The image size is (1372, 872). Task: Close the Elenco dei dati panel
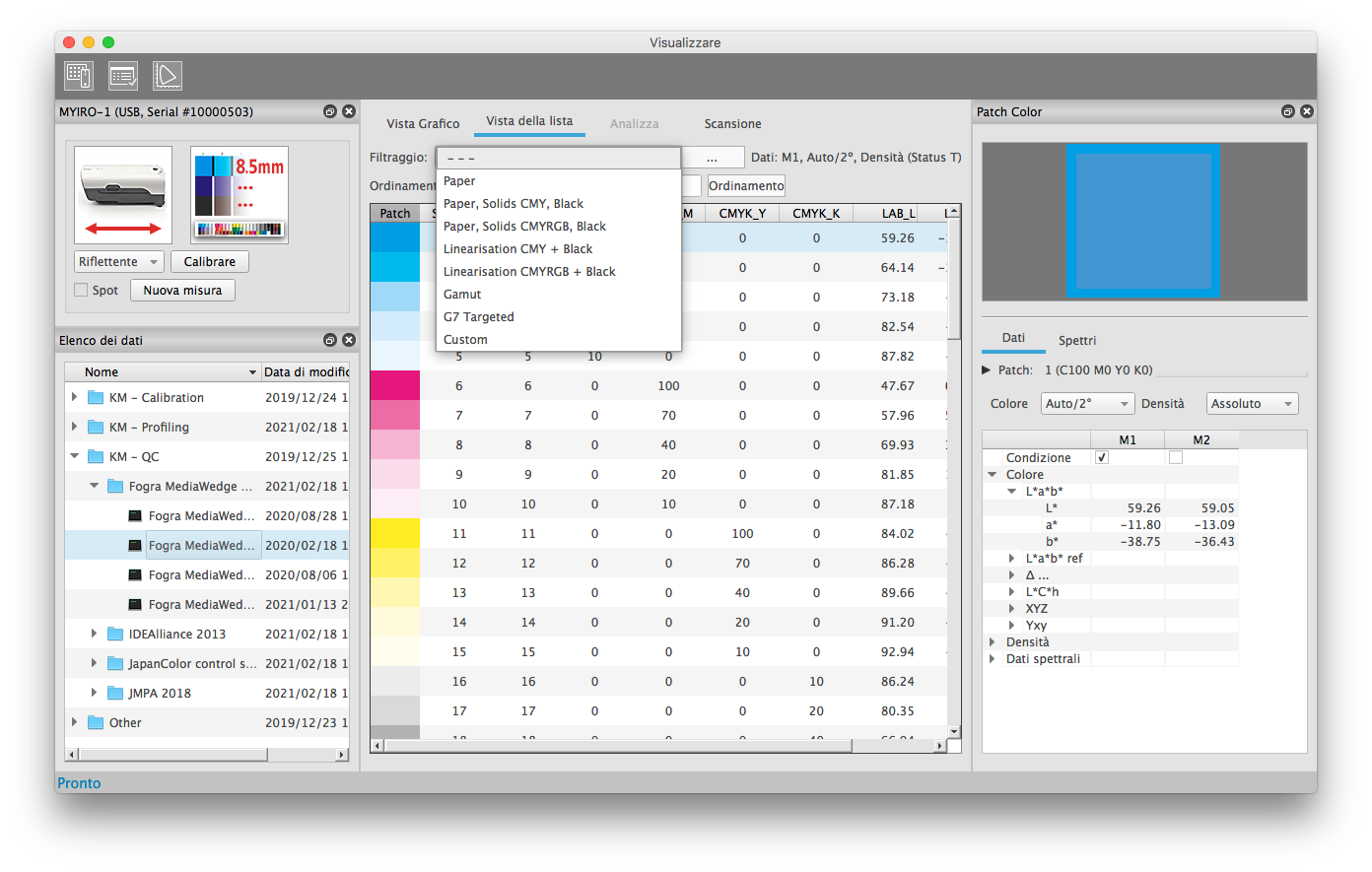pyautogui.click(x=348, y=340)
